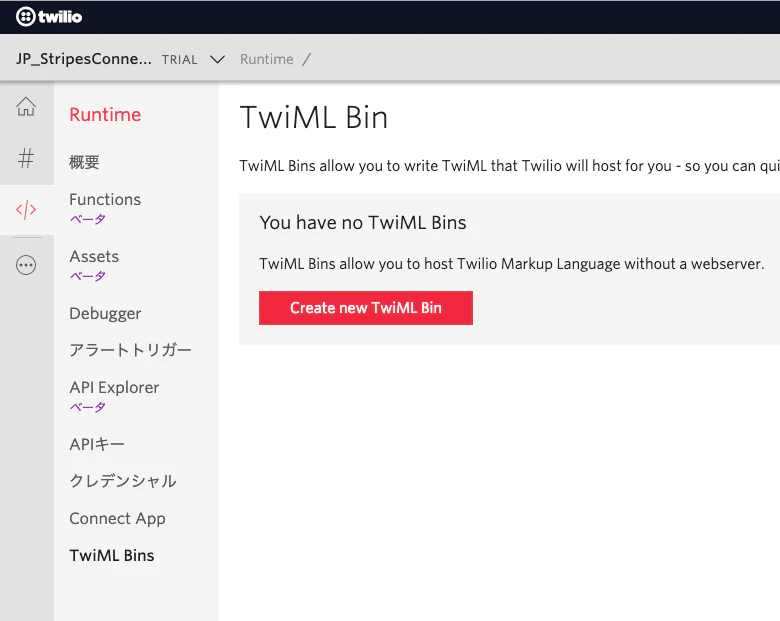
Task: Click the Runtime breadcrumb link
Action: tap(267, 59)
